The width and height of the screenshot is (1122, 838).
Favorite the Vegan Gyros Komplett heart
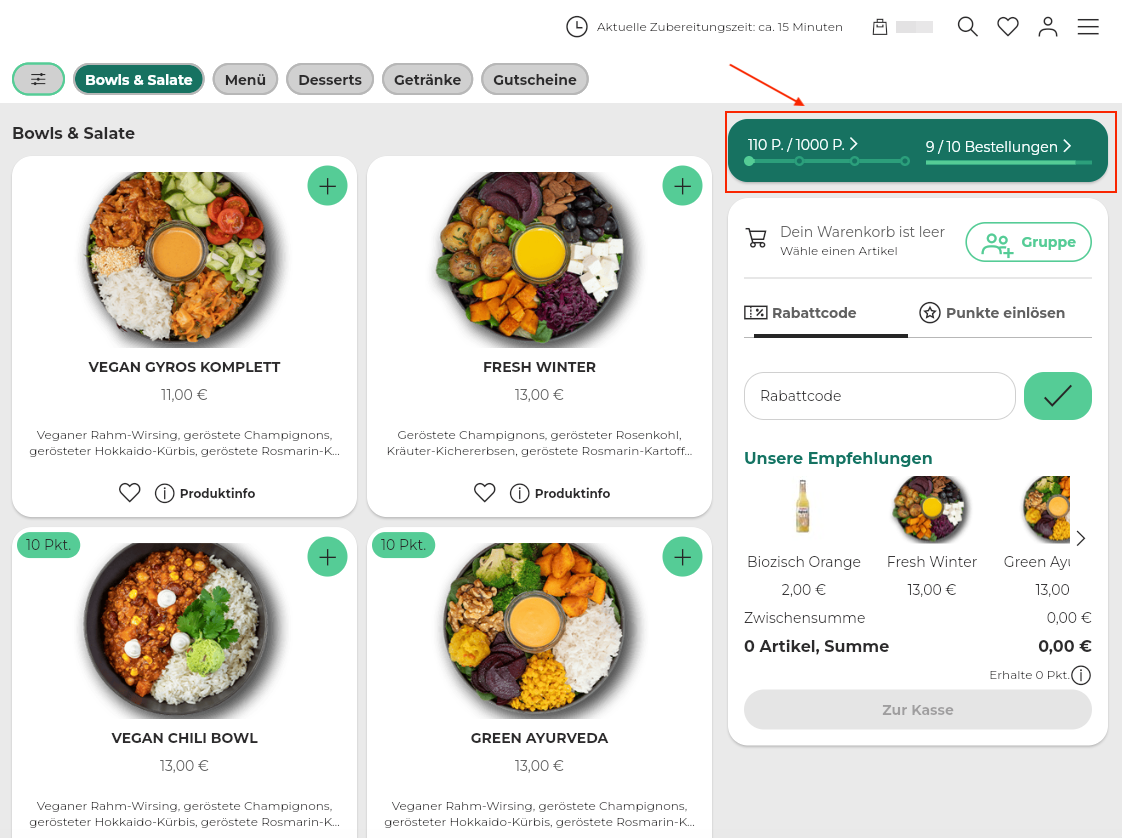point(129,493)
